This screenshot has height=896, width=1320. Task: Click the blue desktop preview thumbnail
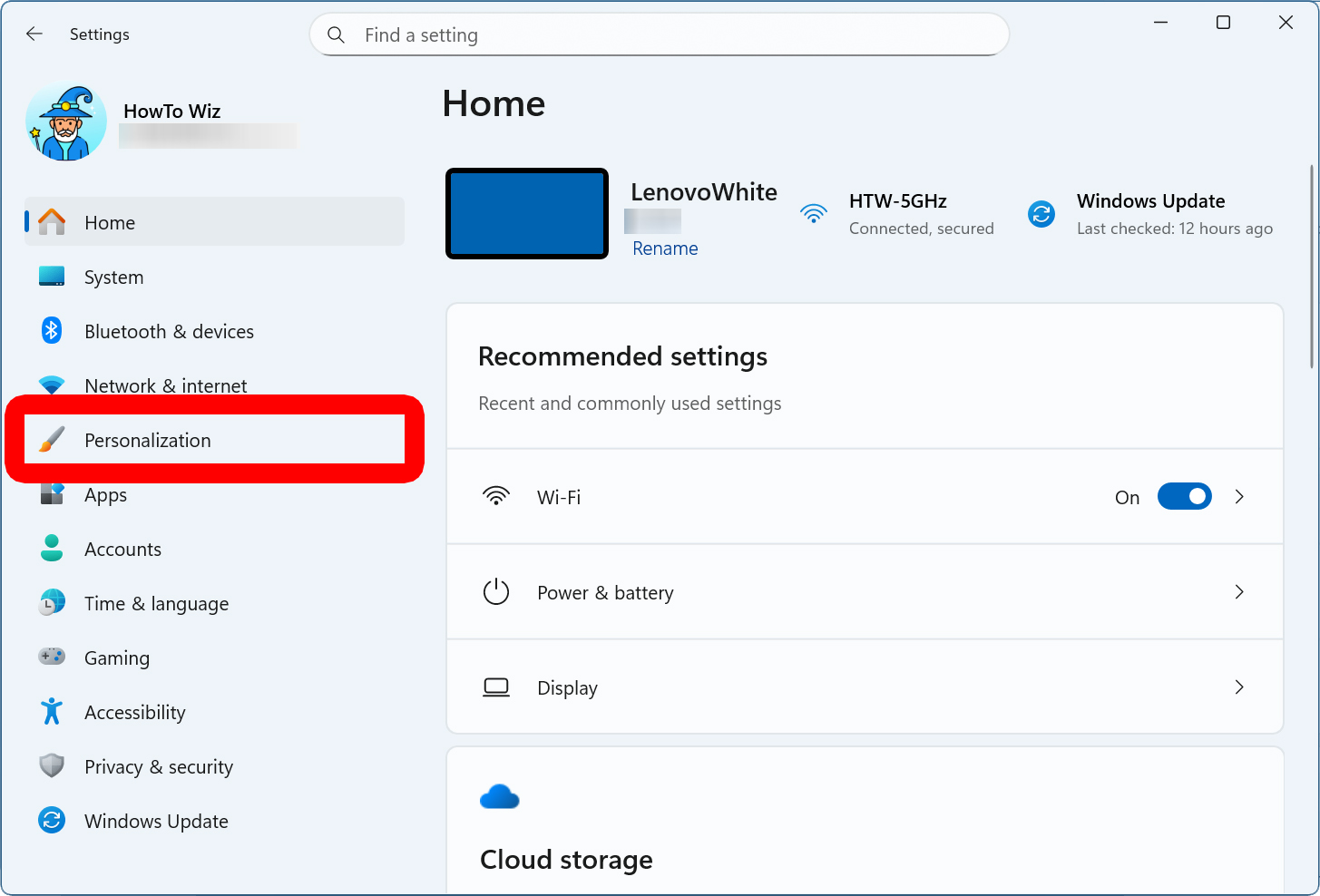pos(527,214)
